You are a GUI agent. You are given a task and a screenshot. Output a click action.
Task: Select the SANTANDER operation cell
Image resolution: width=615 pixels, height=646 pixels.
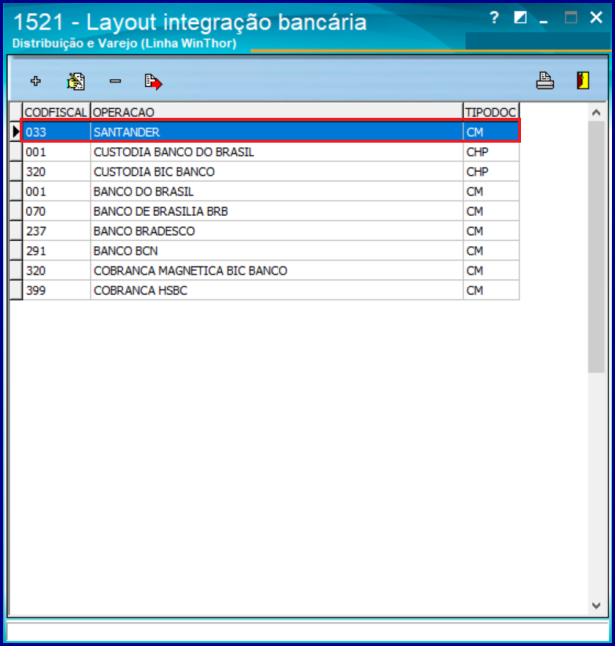coord(276,132)
